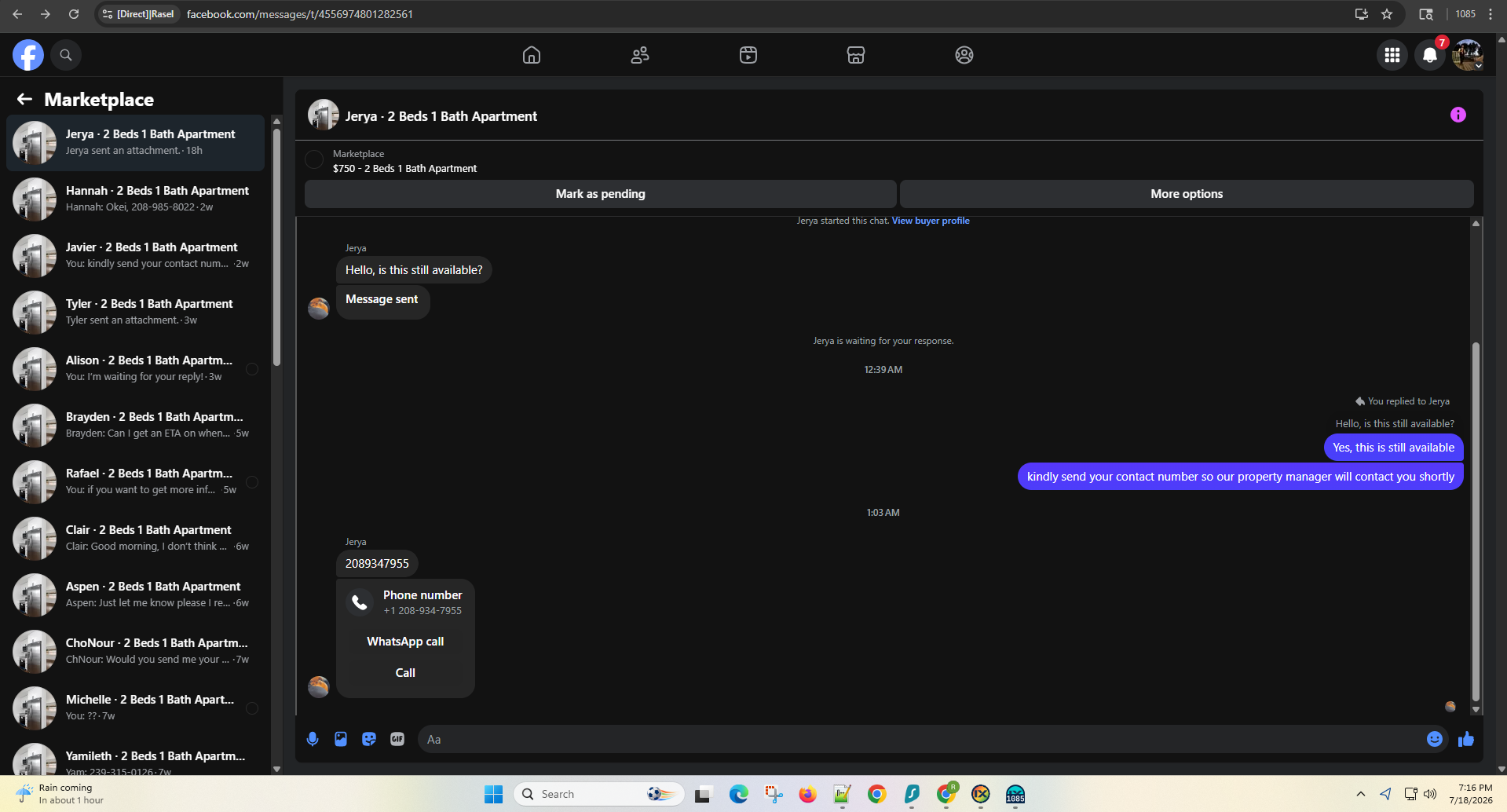Open ChoNour's conversation in the list

pyautogui.click(x=135, y=652)
